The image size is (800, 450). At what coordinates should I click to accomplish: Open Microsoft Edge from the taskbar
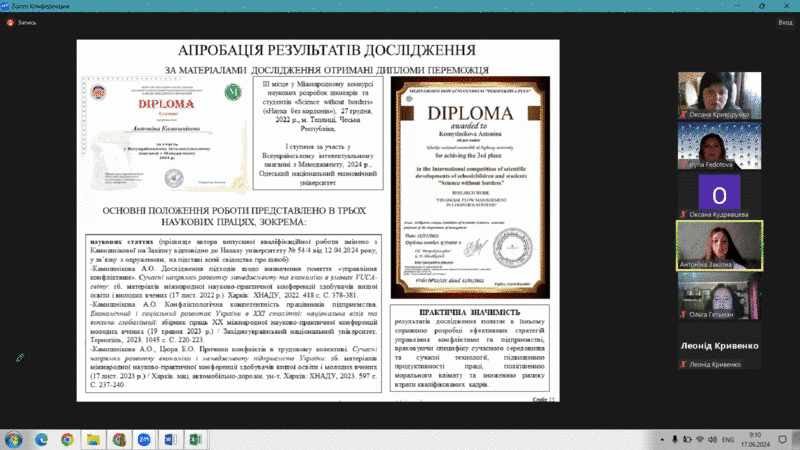[x=41, y=439]
